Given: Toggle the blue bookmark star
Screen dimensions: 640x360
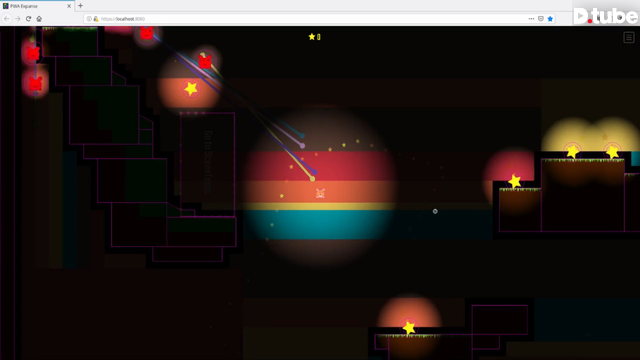Looking at the screenshot, I should [x=550, y=19].
